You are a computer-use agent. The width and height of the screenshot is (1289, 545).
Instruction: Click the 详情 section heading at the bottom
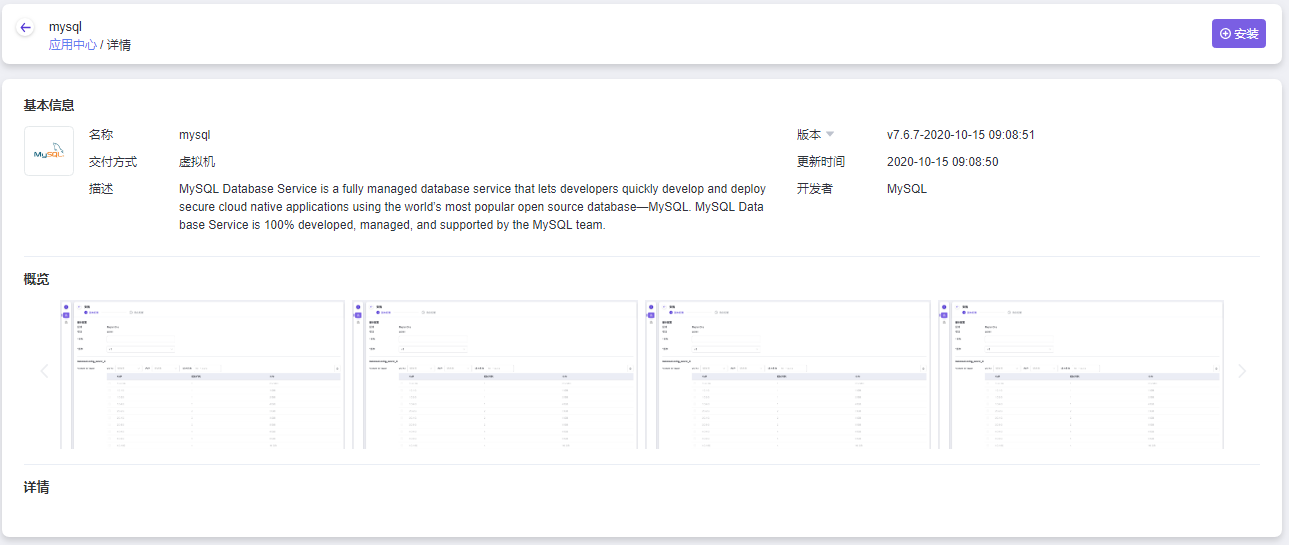coord(37,488)
